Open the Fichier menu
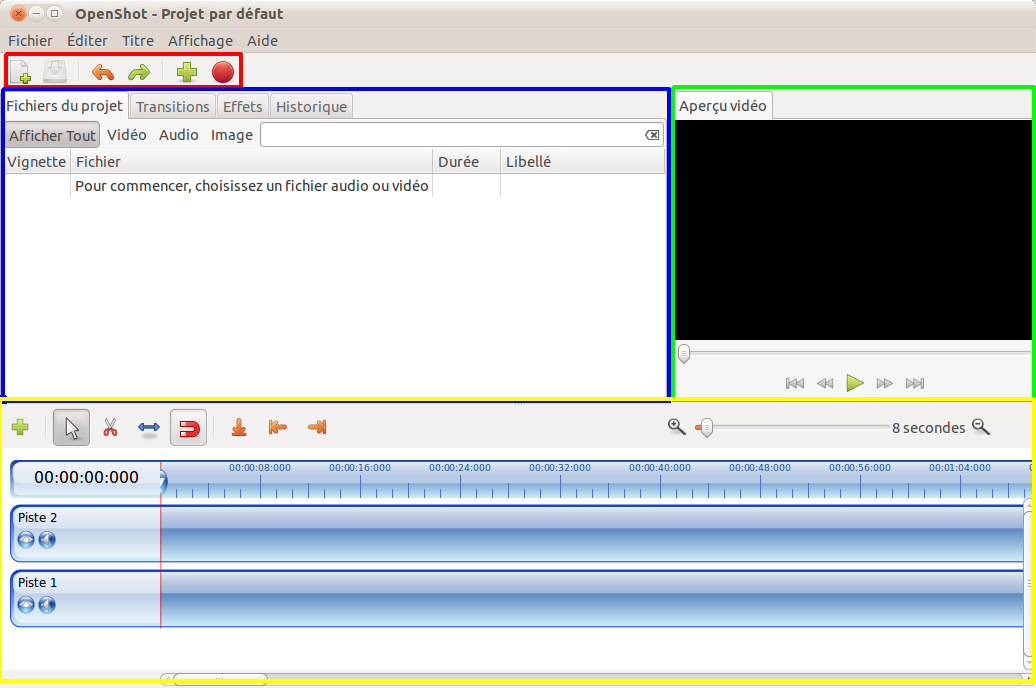Screen dimensions: 1036x688 (30, 41)
